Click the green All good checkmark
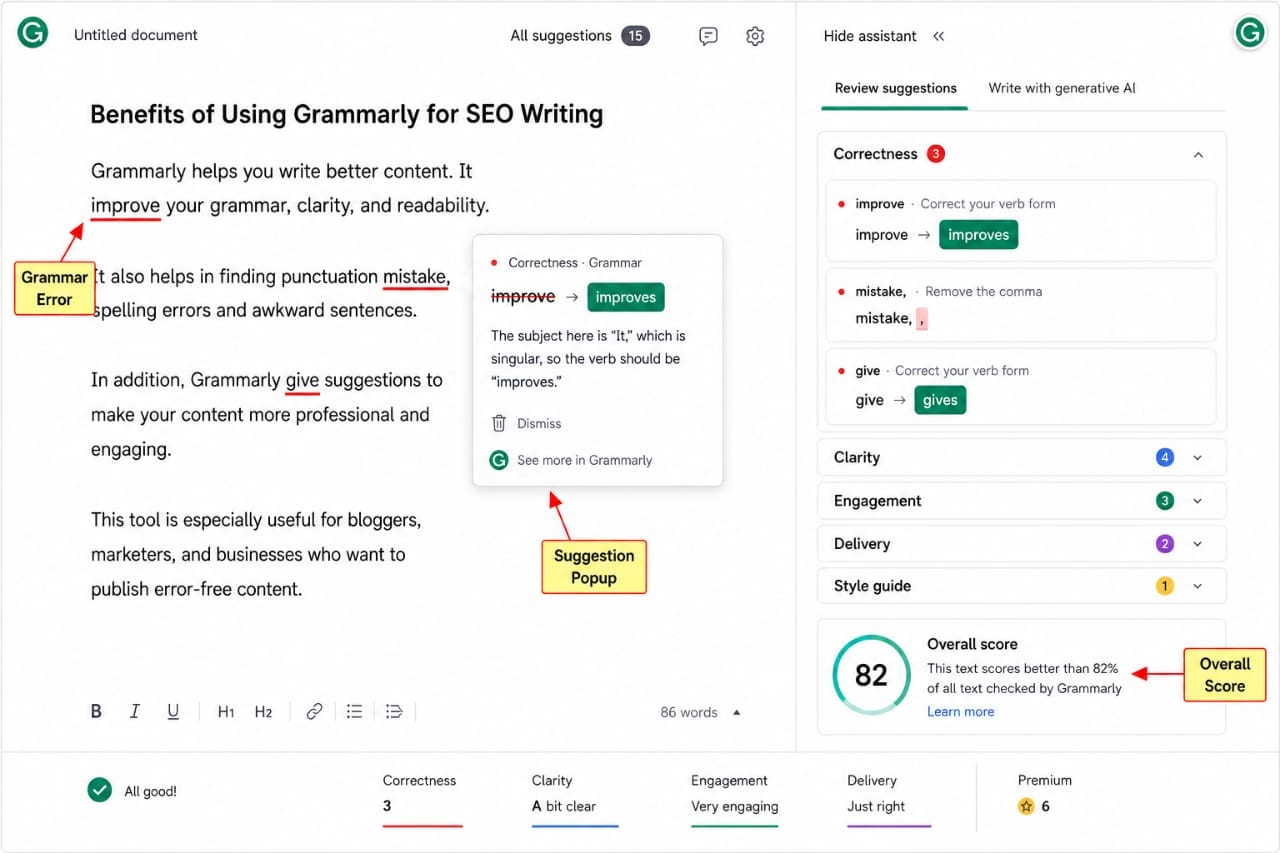The width and height of the screenshot is (1280, 853). tap(99, 791)
